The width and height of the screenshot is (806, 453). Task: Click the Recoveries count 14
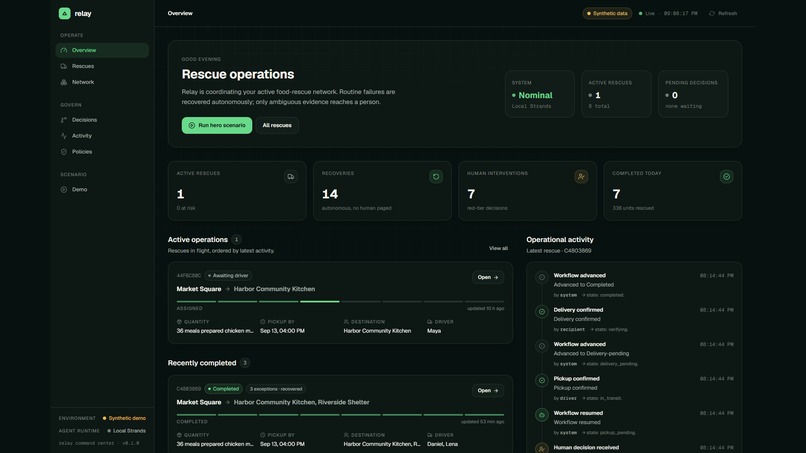[330, 194]
